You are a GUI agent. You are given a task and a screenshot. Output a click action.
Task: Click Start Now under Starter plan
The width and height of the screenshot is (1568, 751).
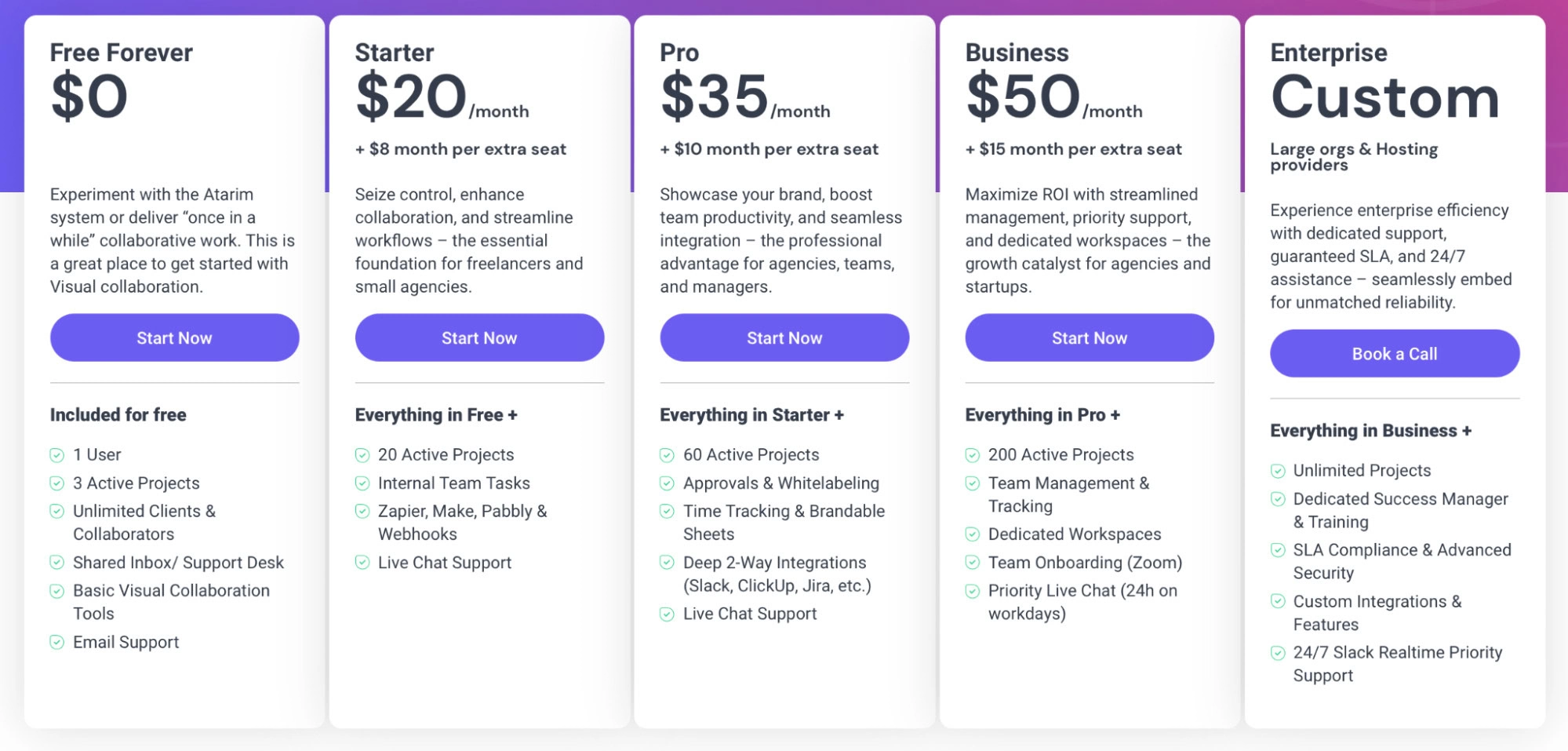coord(479,338)
